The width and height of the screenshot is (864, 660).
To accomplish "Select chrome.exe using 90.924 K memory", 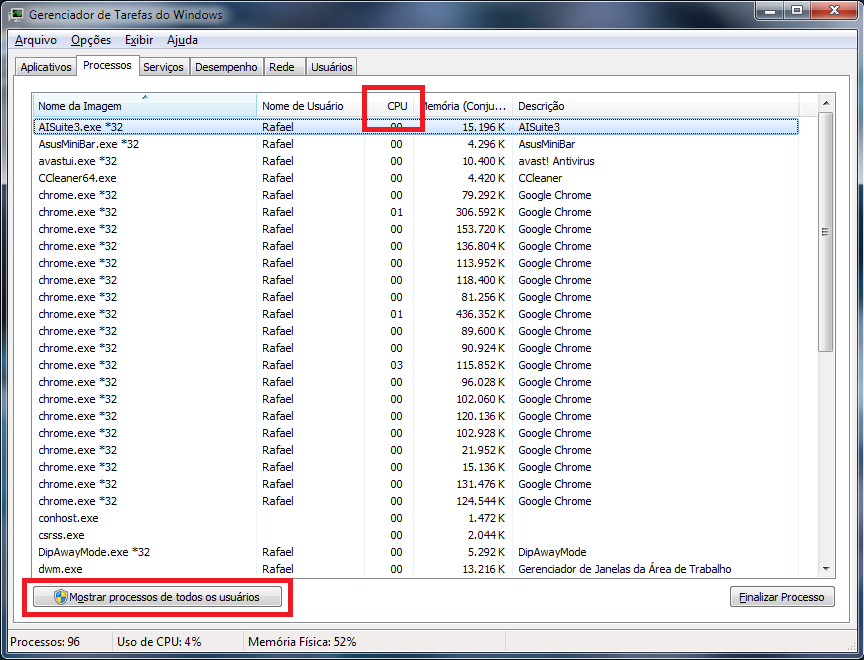I will [416, 348].
